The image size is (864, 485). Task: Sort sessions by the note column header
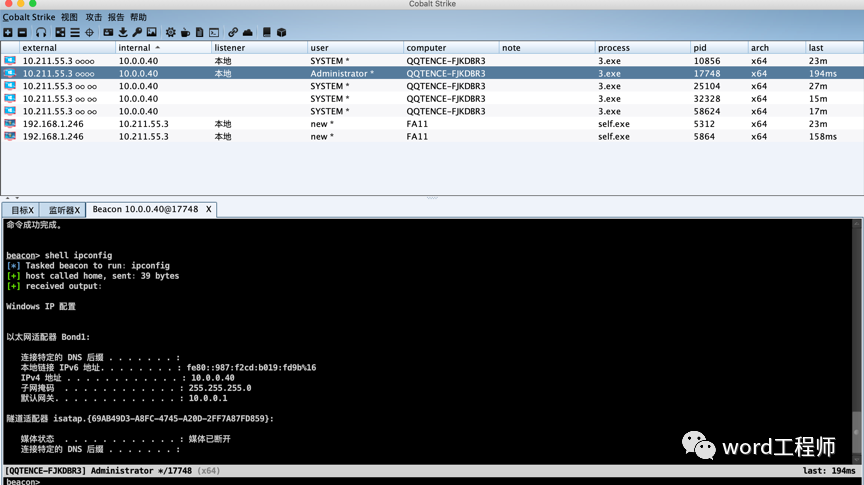(x=547, y=48)
